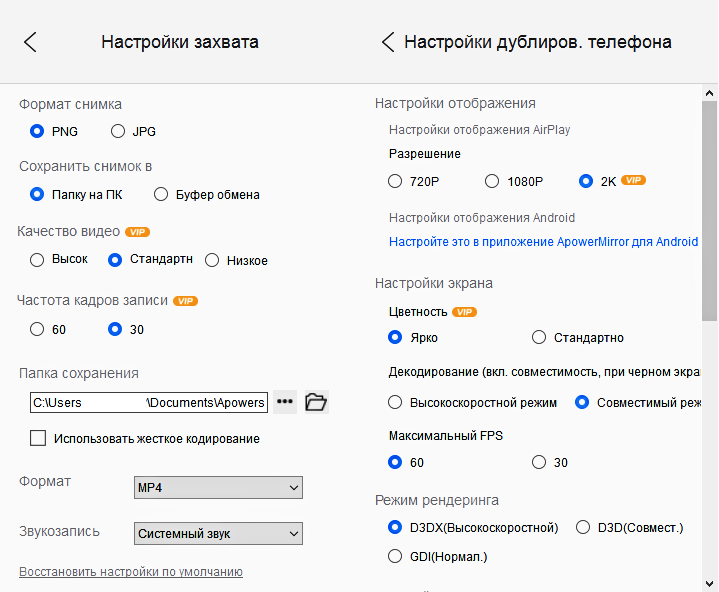Click Восстановить настройки по умолчанию link
Image resolution: width=719 pixels, height=592 pixels.
131,572
